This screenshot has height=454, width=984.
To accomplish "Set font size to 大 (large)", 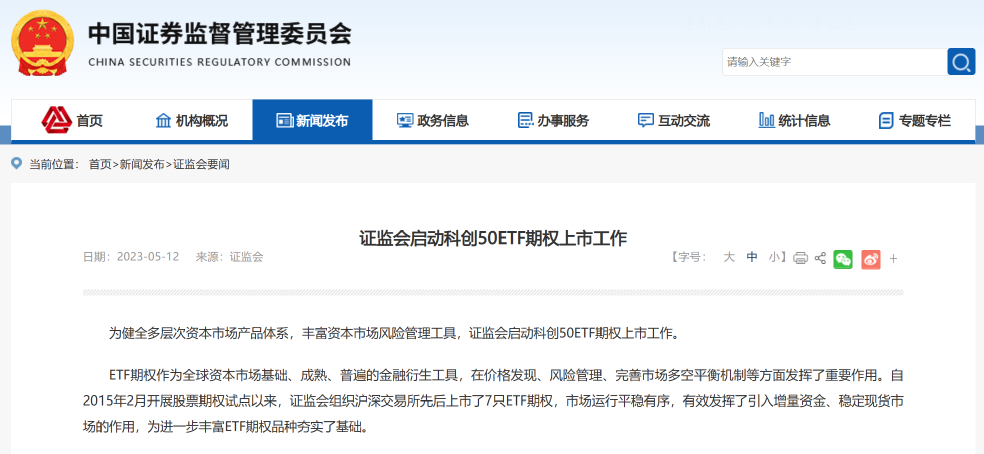I will coord(729,257).
